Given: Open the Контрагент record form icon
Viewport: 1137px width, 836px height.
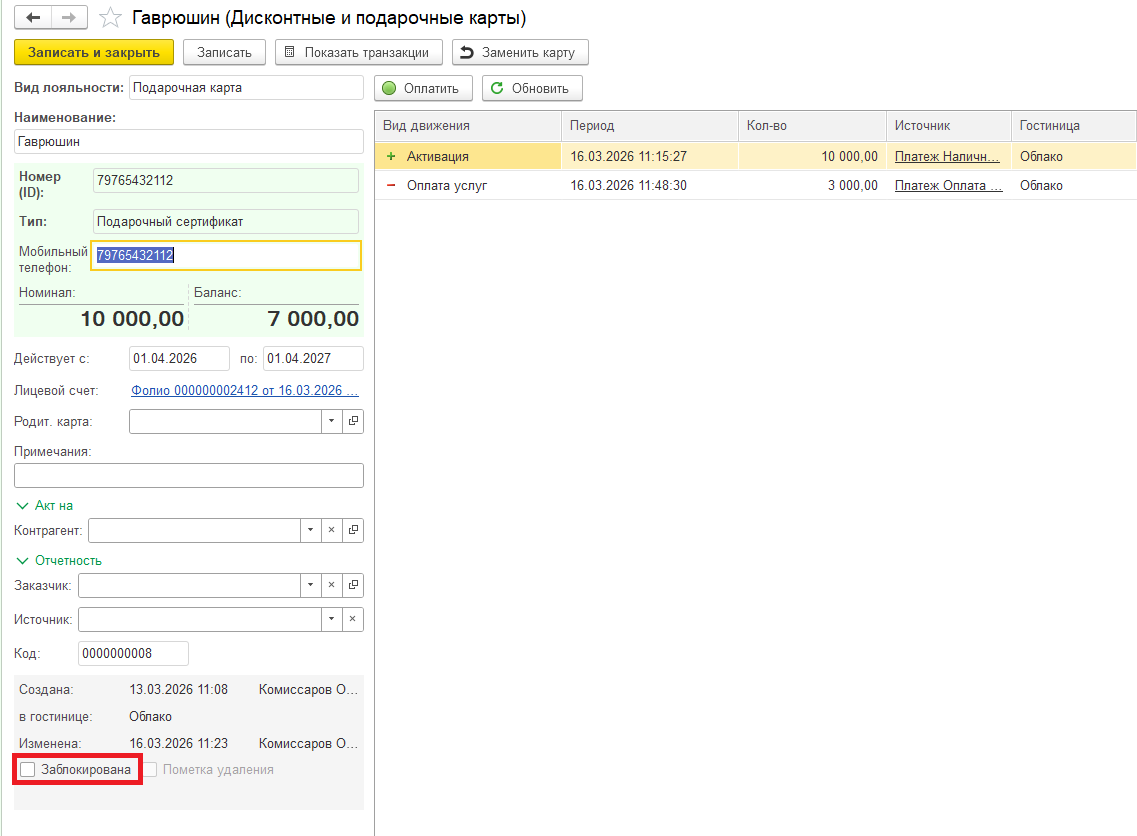Looking at the screenshot, I should [x=353, y=530].
